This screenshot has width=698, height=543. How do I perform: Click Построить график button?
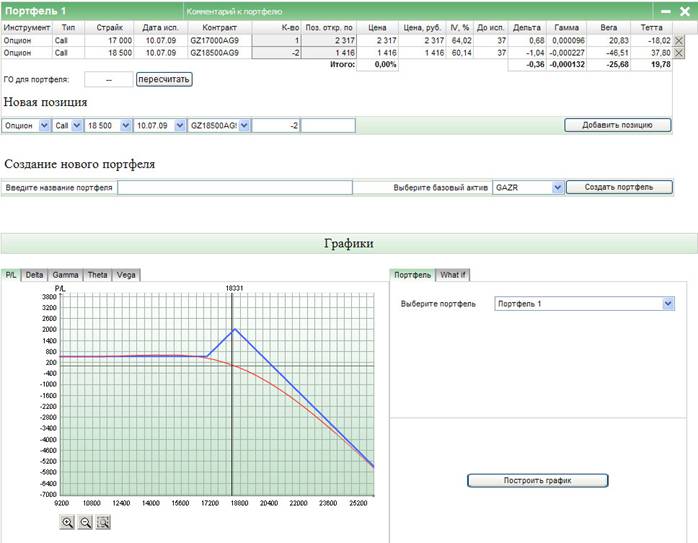(537, 480)
